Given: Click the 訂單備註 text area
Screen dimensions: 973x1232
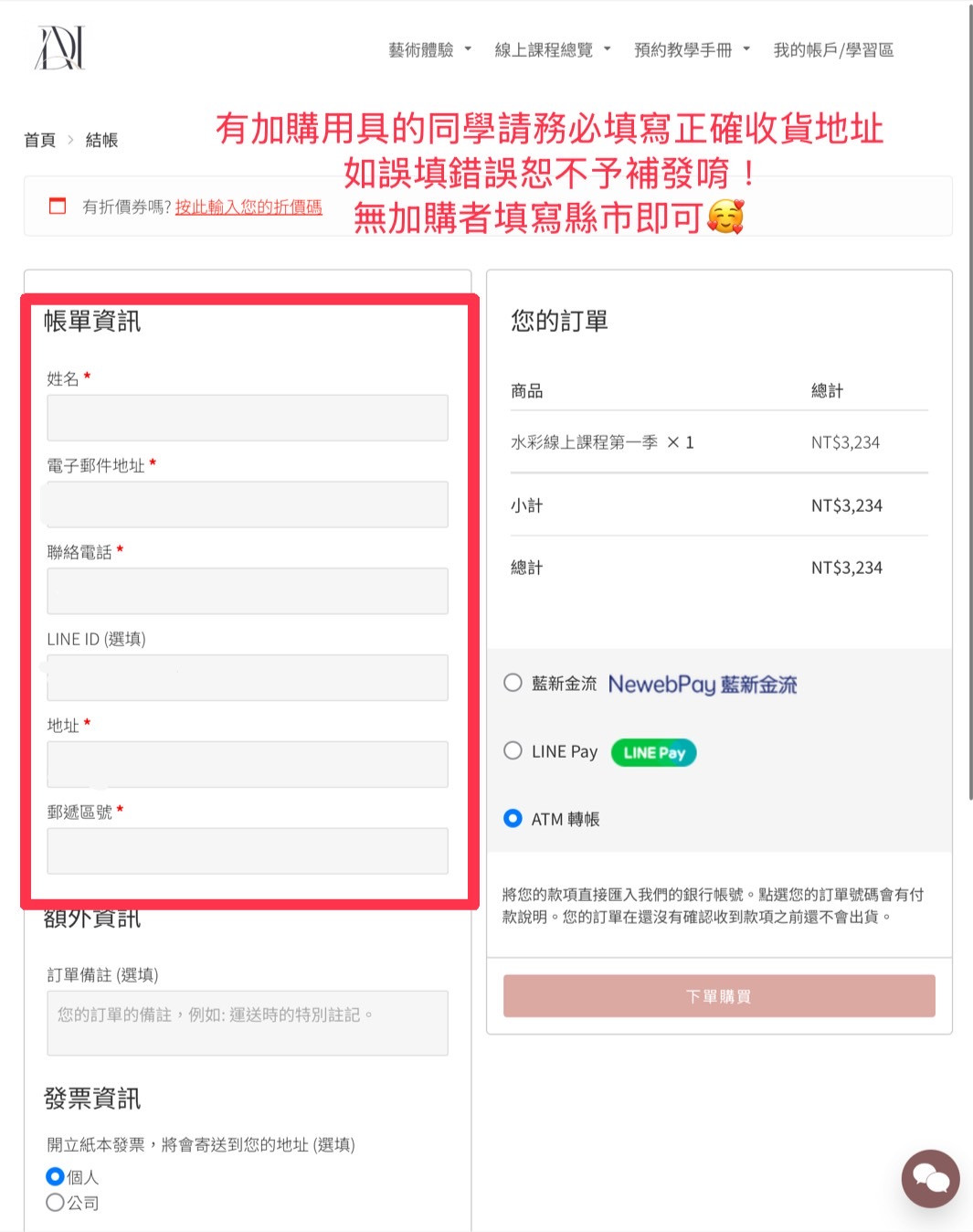Looking at the screenshot, I should click(248, 1023).
